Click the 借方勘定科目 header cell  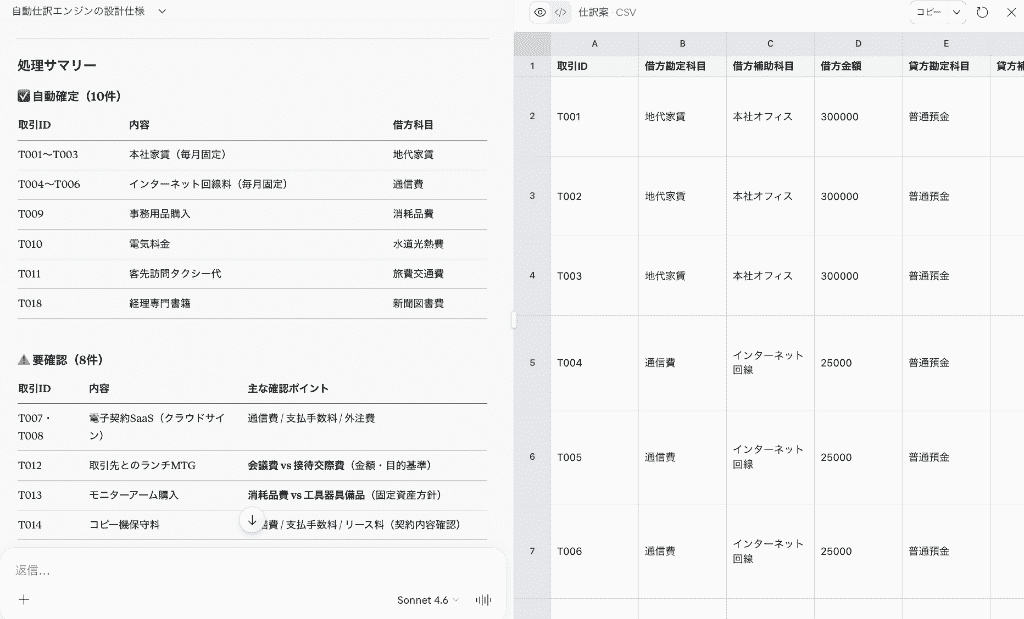tap(682, 66)
